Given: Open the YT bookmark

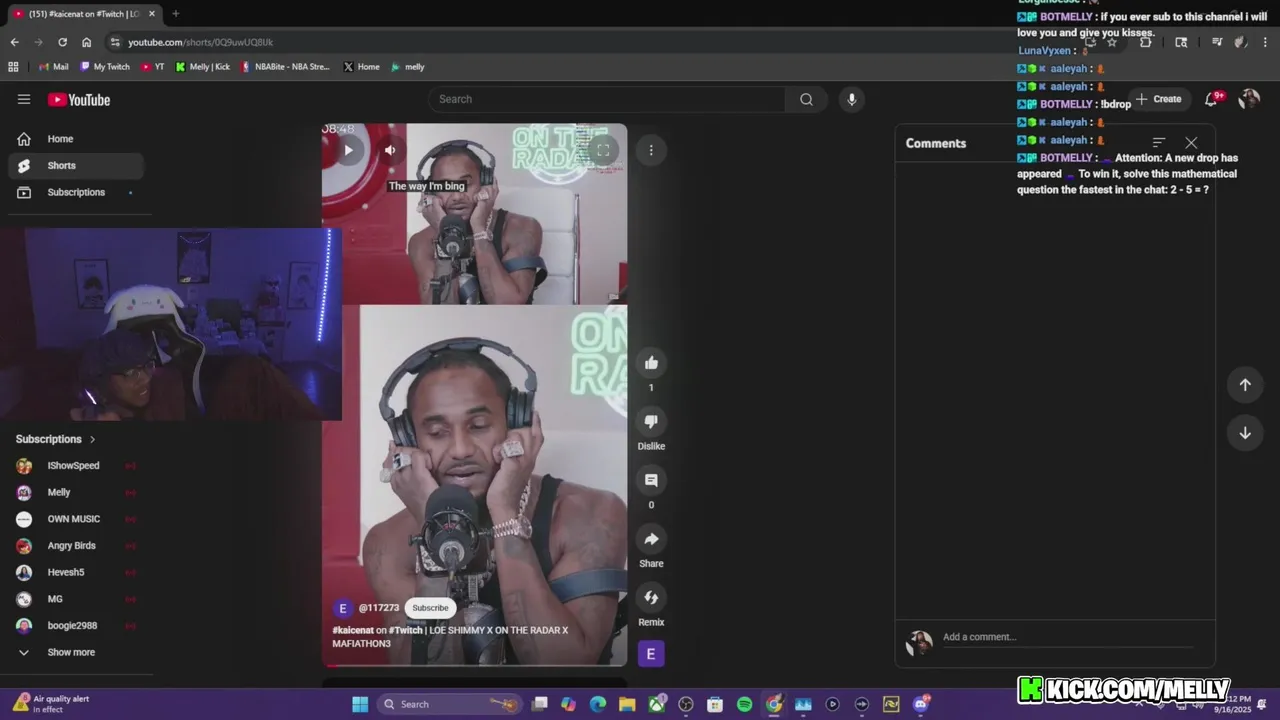Looking at the screenshot, I should coord(153,67).
